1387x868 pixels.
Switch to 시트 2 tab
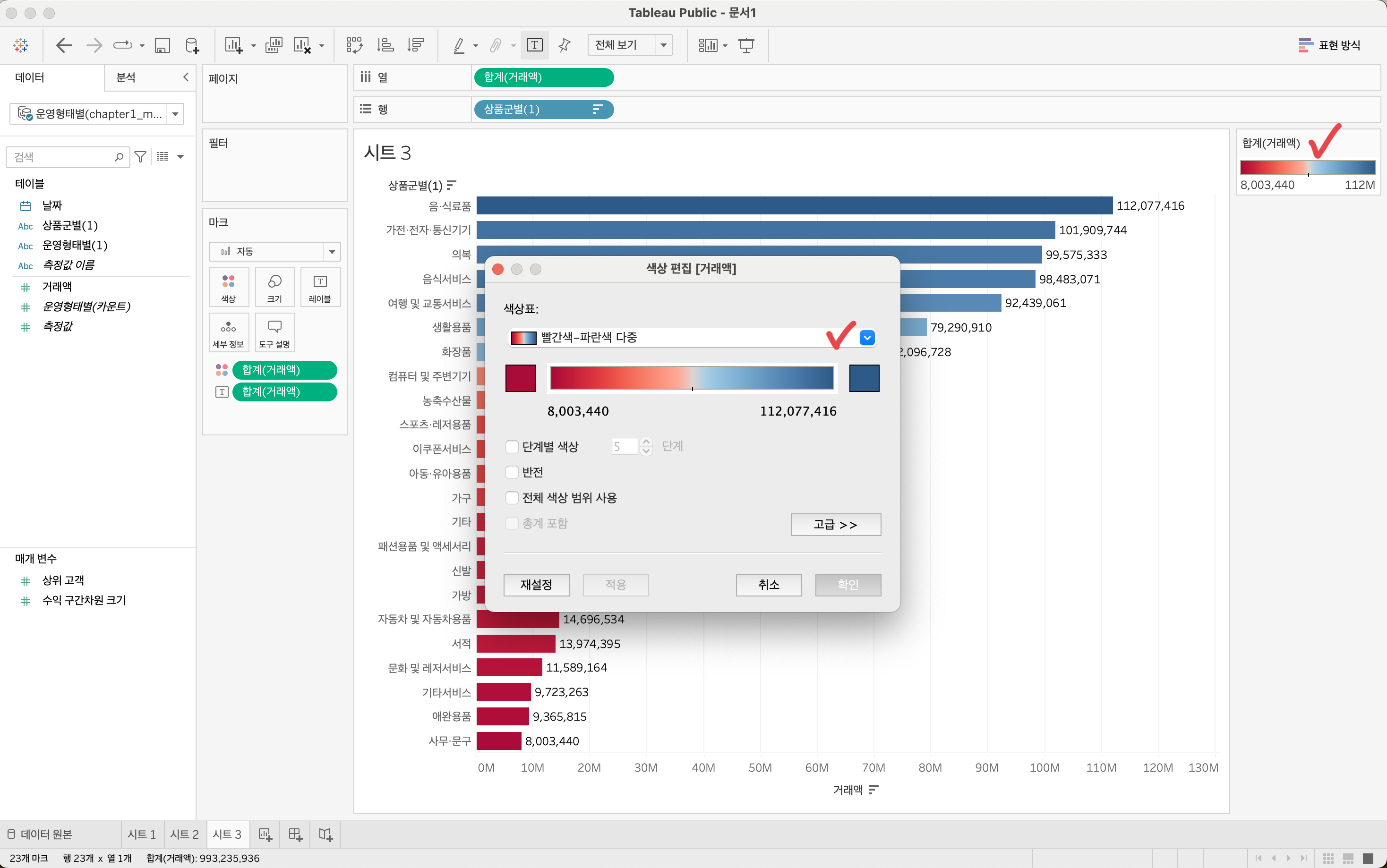[x=184, y=834]
